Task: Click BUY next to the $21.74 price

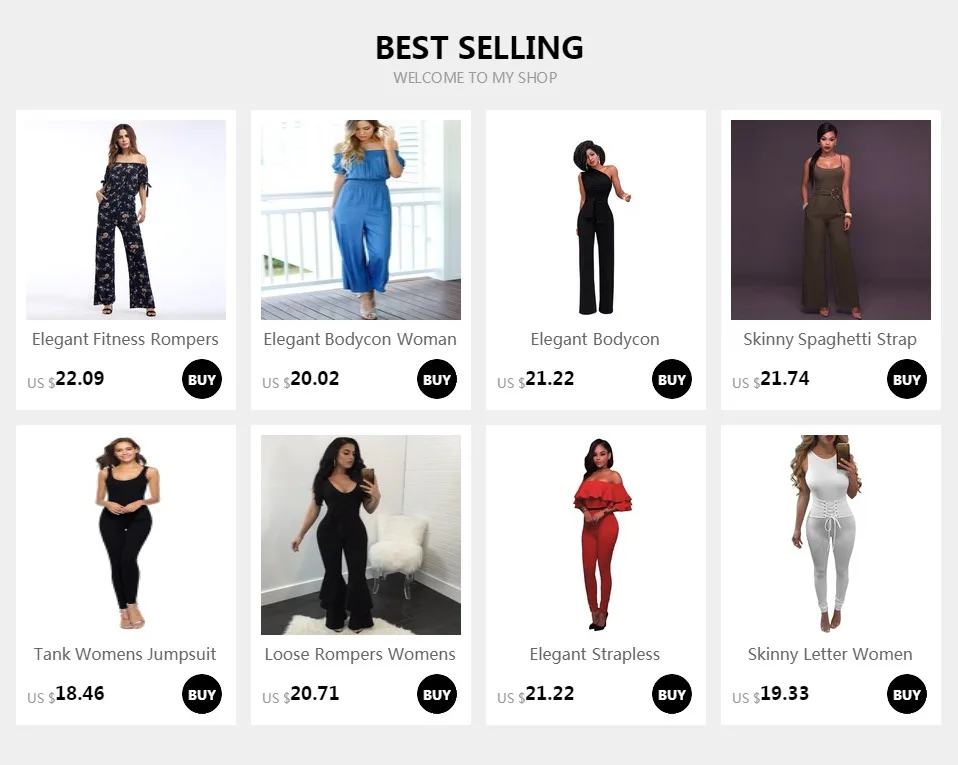Action: pyautogui.click(x=907, y=379)
